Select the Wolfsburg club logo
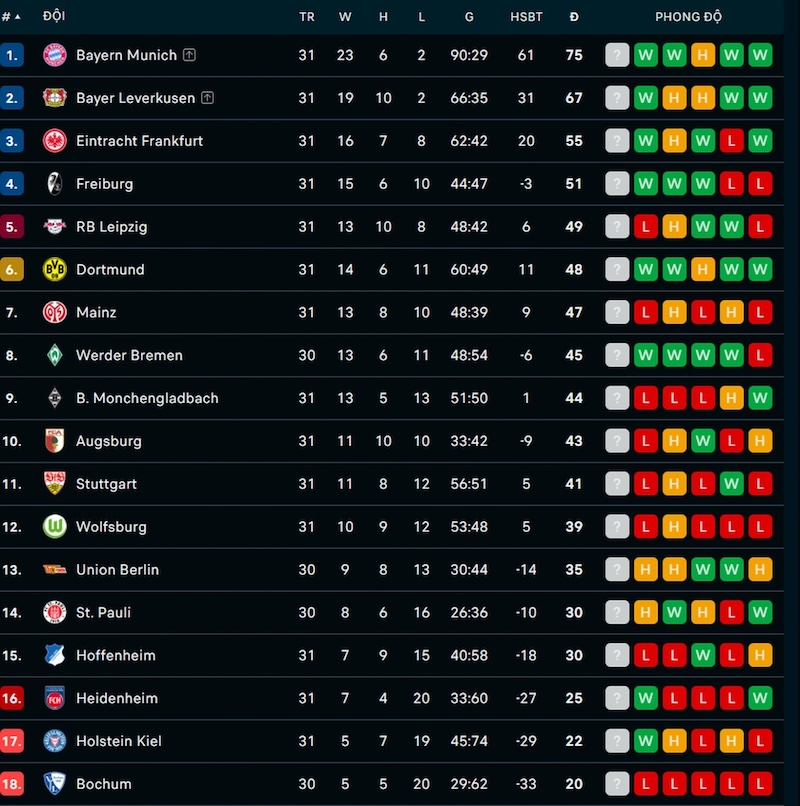The image size is (800, 806). (54, 526)
